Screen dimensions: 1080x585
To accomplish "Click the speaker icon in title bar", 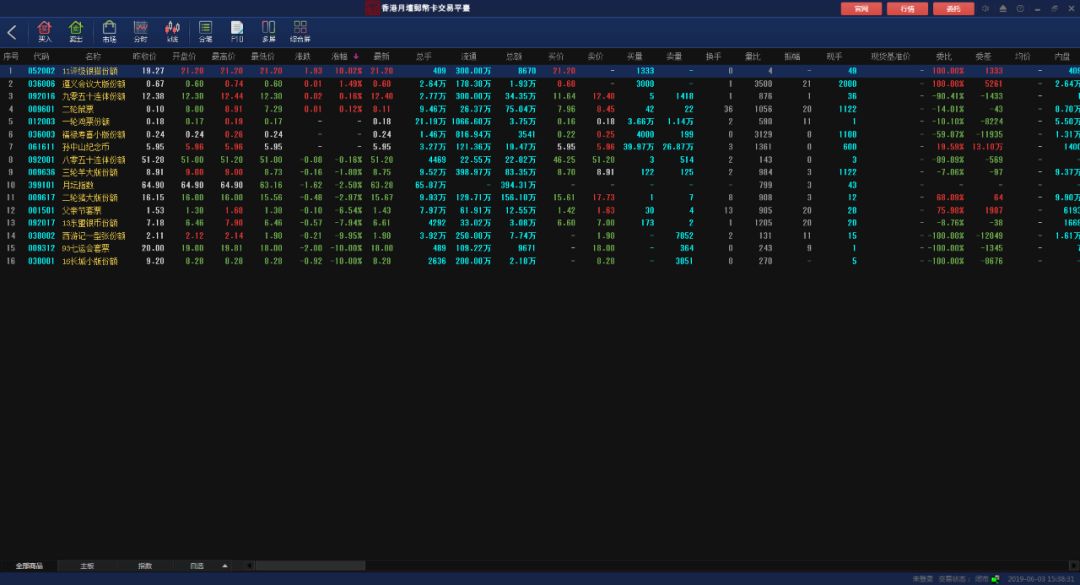I will [x=986, y=8].
